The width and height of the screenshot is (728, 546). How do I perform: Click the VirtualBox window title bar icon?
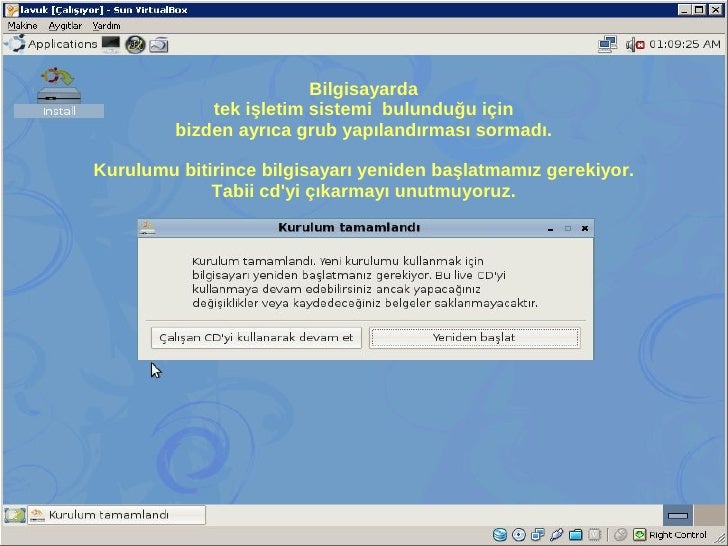tap(11, 10)
